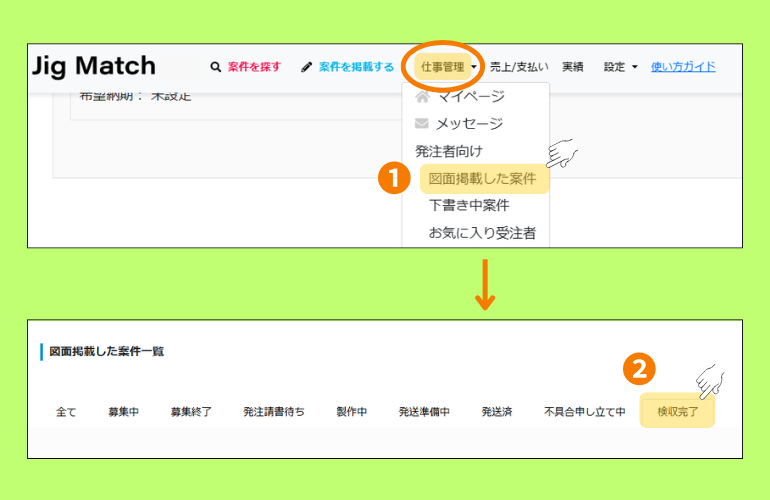
Task: Click the envelope icon beside メッセージ
Action: tap(422, 123)
